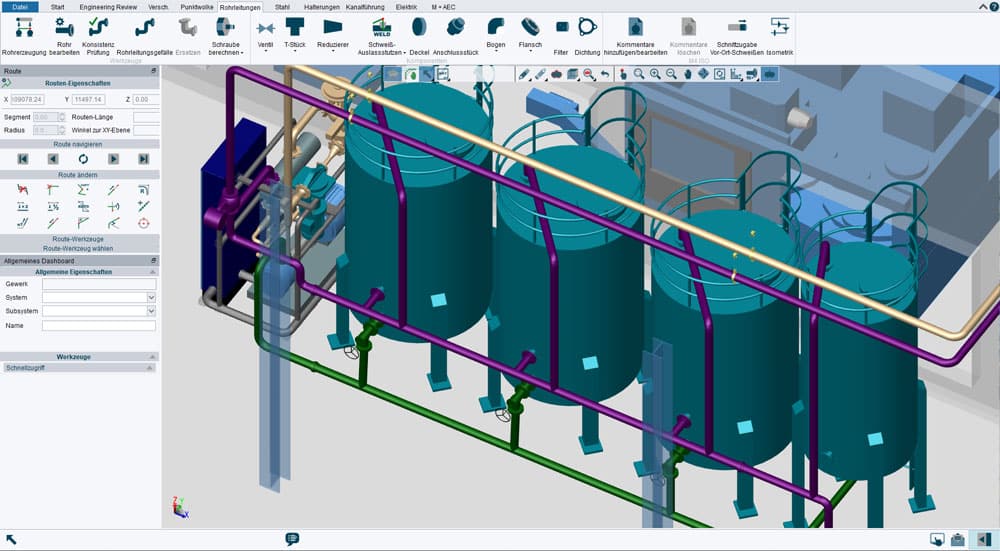This screenshot has width=1000, height=551.
Task: Open the Ventil dropdown arrow
Action: point(265,52)
